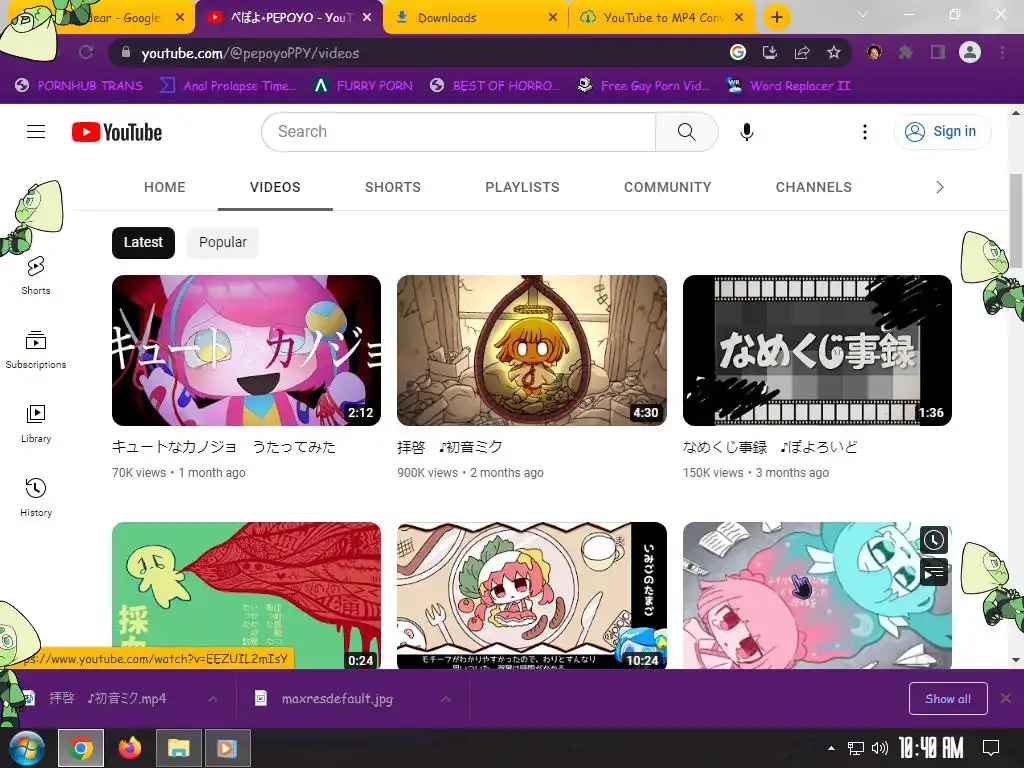Open the 拝啓 ♪初音ミク video title
This screenshot has width=1024, height=768.
click(x=450, y=447)
